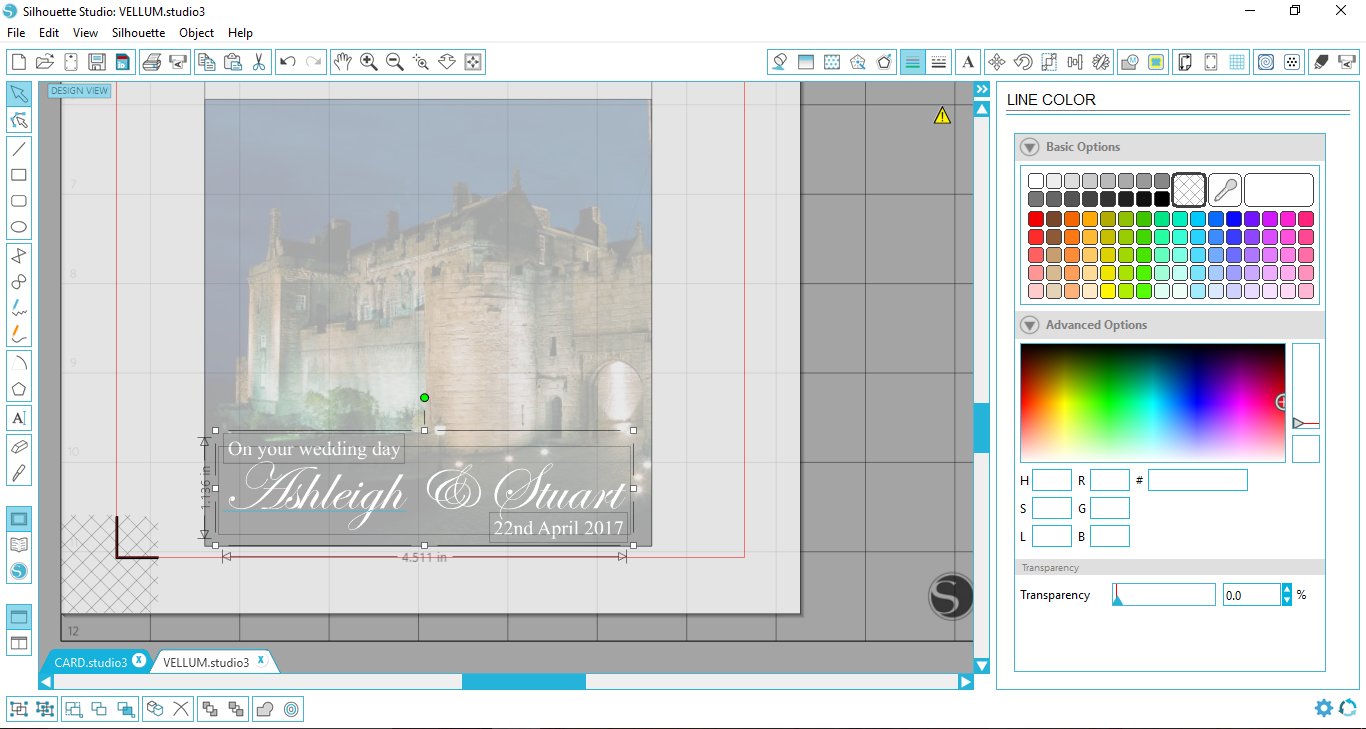Adjust the Transparency slider

(x=1163, y=595)
